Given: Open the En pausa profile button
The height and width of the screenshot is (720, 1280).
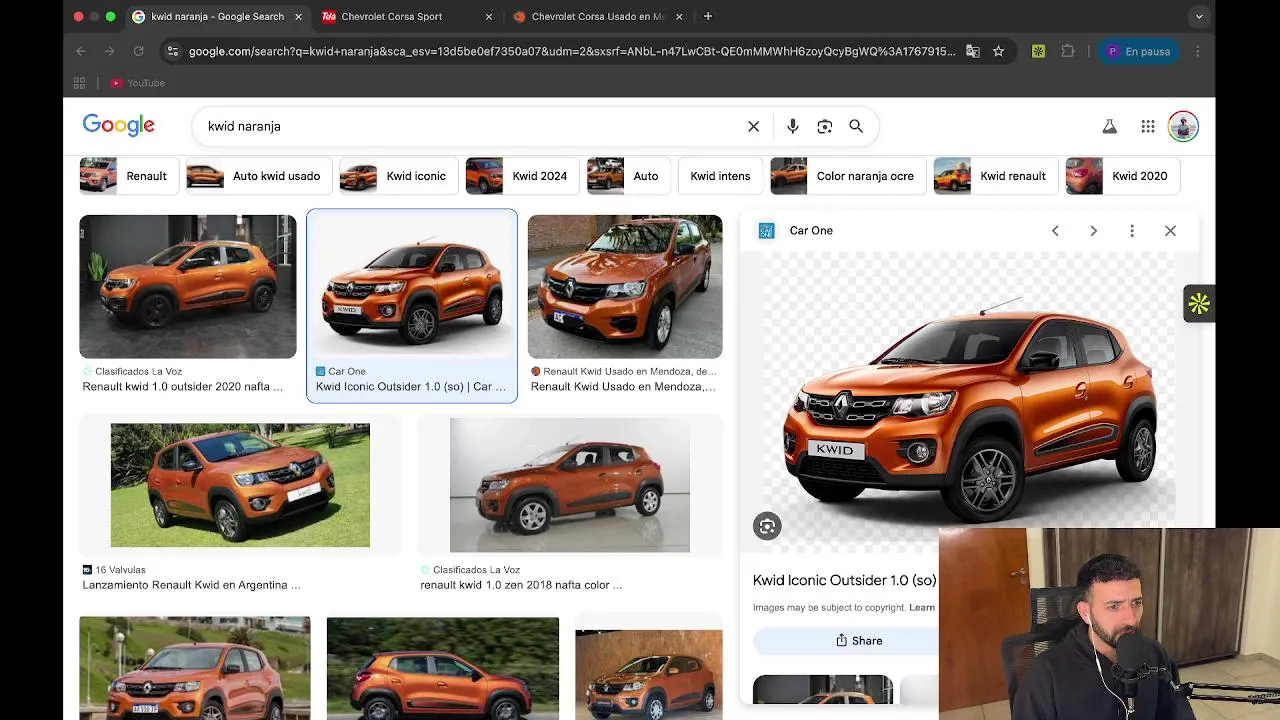Looking at the screenshot, I should [x=1139, y=51].
